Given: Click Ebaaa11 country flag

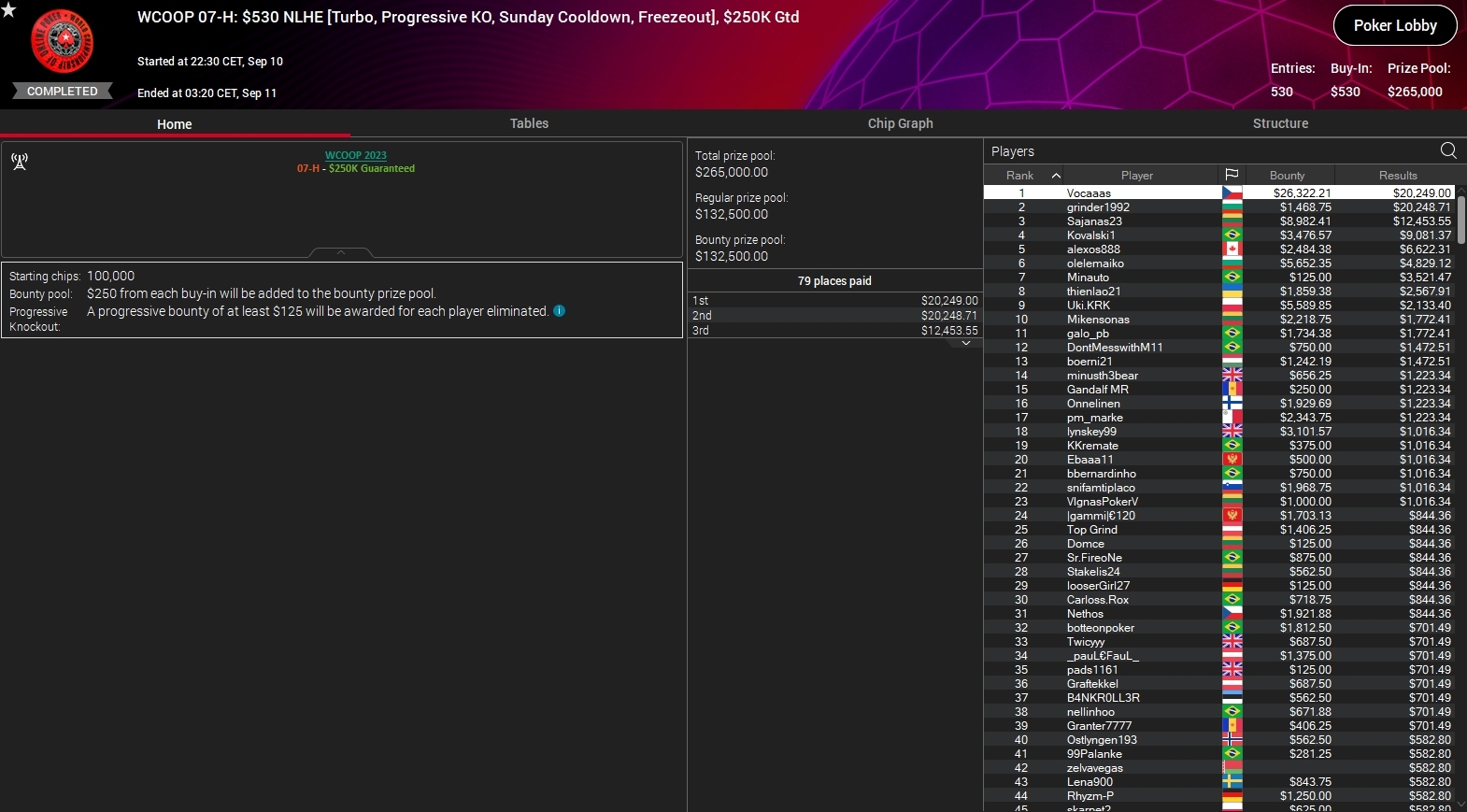Looking at the screenshot, I should 1232,459.
